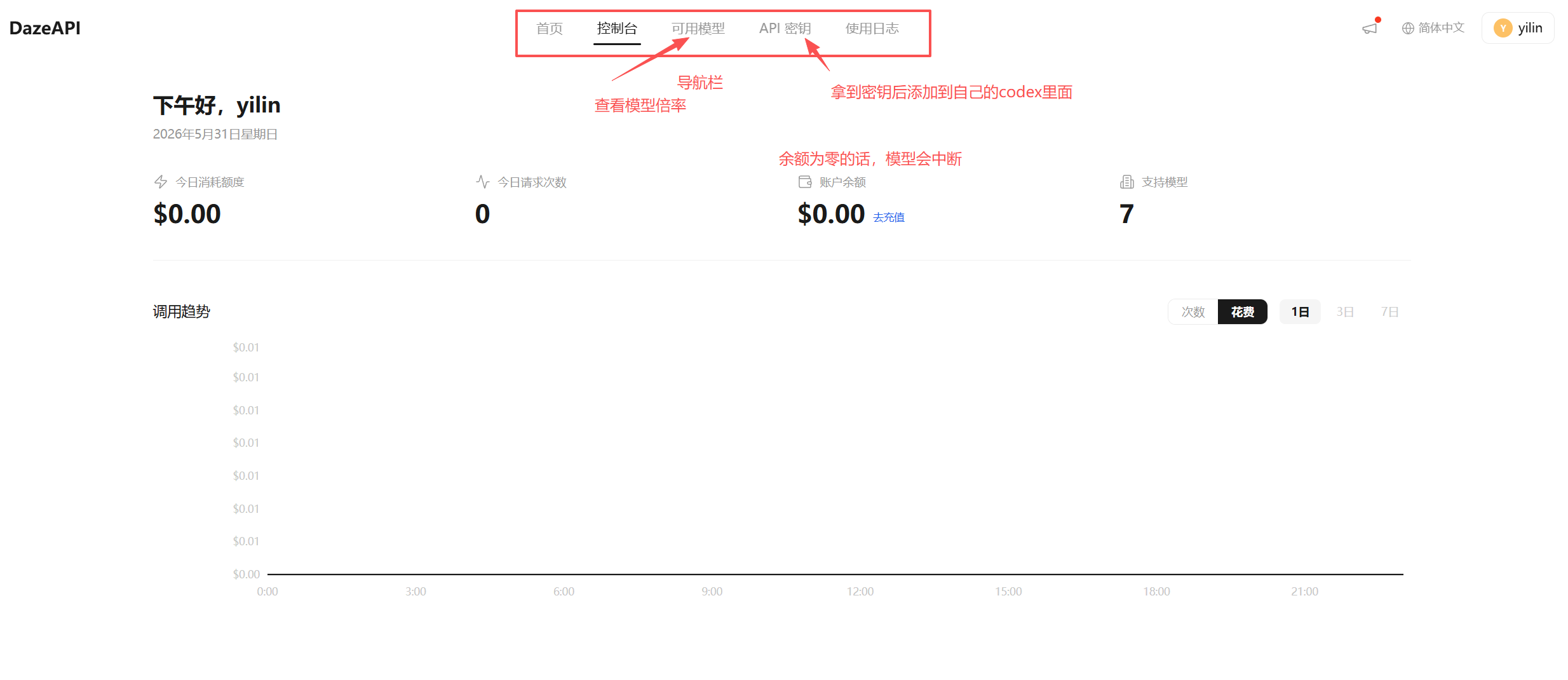Click the 今日消耗额度 label
The width and height of the screenshot is (1568, 680).
pyautogui.click(x=210, y=182)
